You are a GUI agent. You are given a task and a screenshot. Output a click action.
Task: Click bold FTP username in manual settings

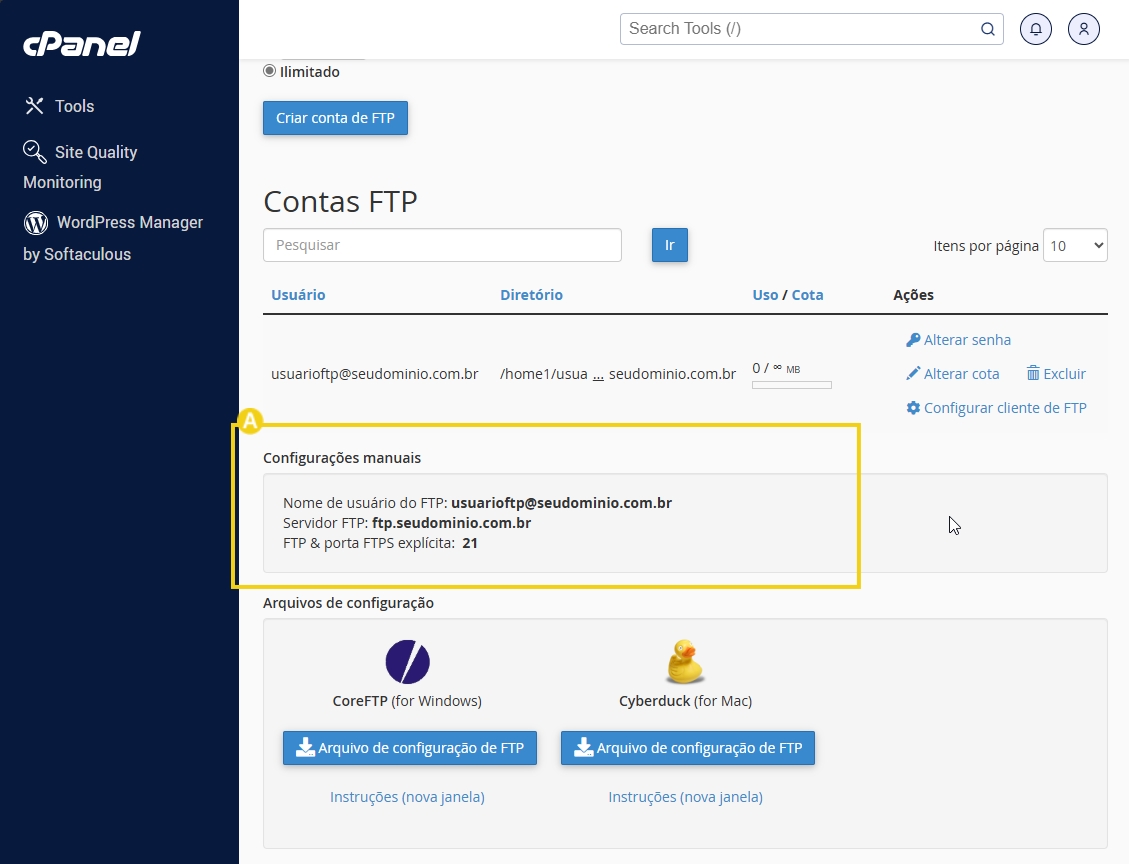(562, 503)
